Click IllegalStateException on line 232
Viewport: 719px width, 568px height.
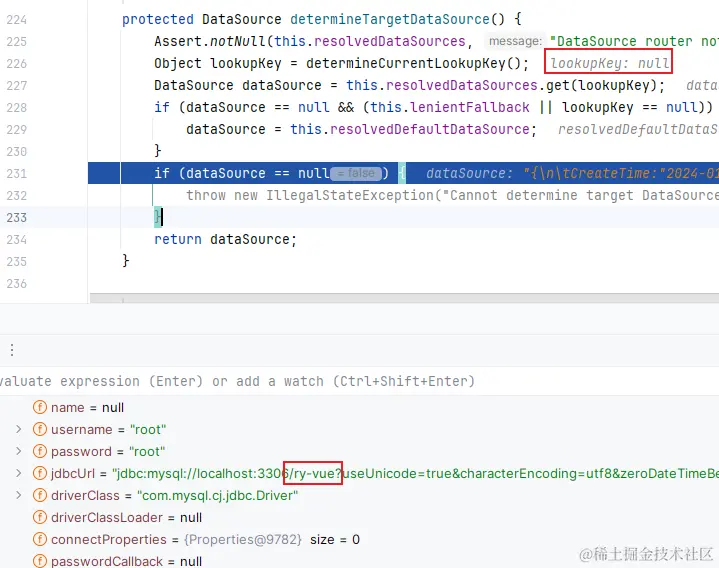pyautogui.click(x=350, y=195)
